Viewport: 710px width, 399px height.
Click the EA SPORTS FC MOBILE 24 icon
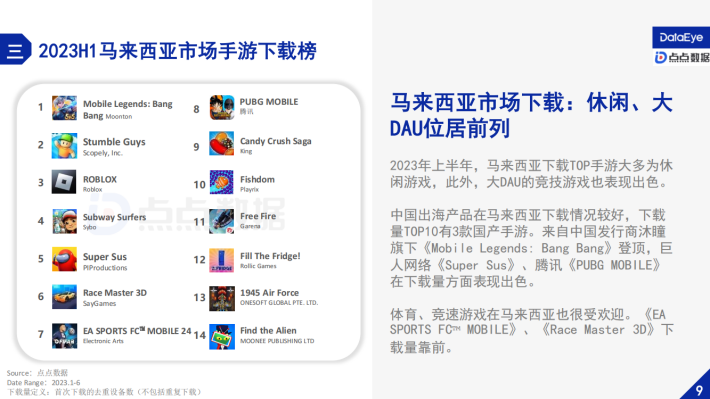coord(64,336)
